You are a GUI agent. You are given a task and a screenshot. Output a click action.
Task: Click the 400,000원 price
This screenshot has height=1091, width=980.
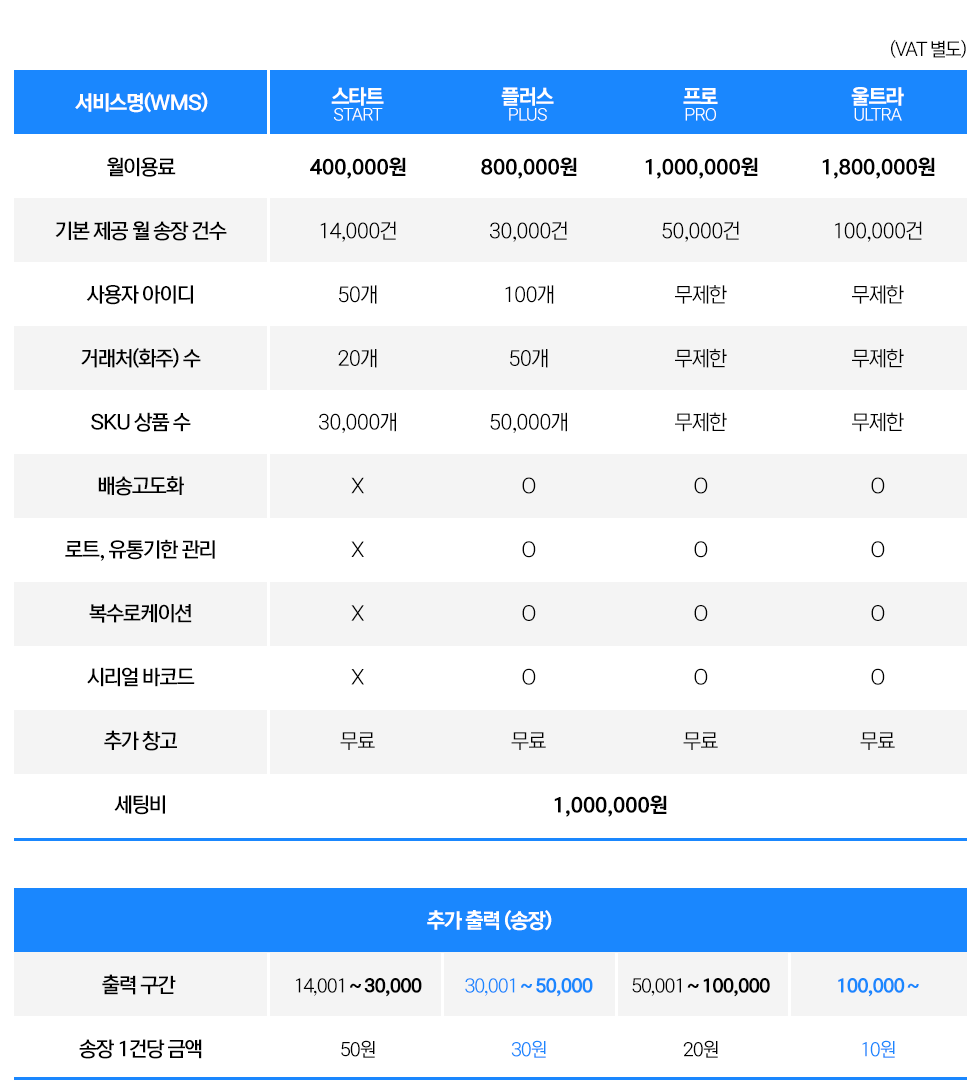click(358, 167)
